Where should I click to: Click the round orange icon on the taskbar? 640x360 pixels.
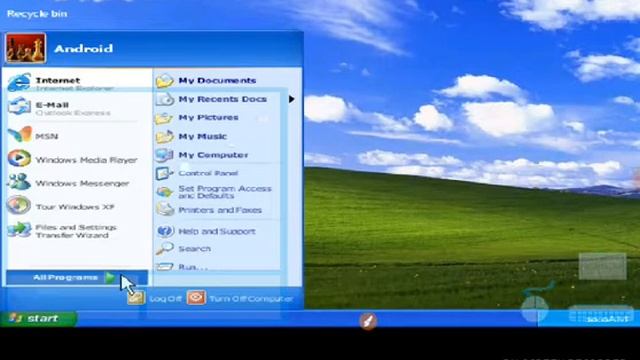click(368, 321)
